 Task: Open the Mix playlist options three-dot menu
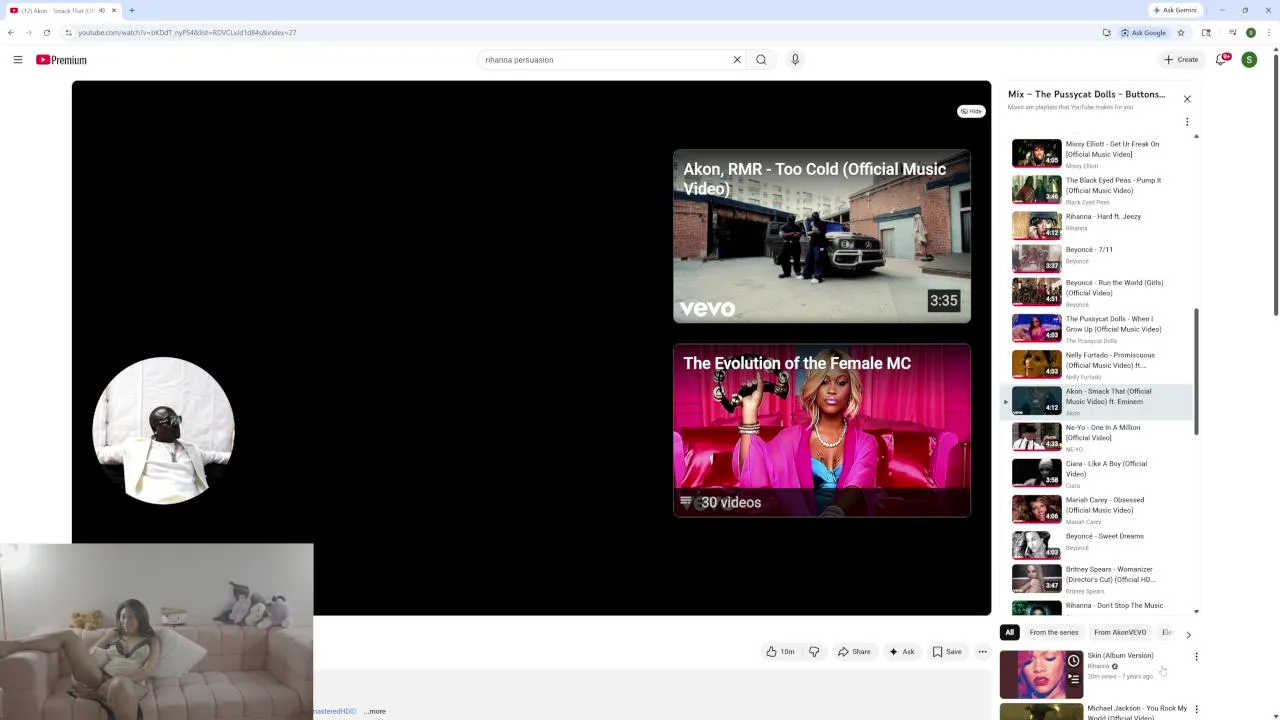coord(1187,122)
